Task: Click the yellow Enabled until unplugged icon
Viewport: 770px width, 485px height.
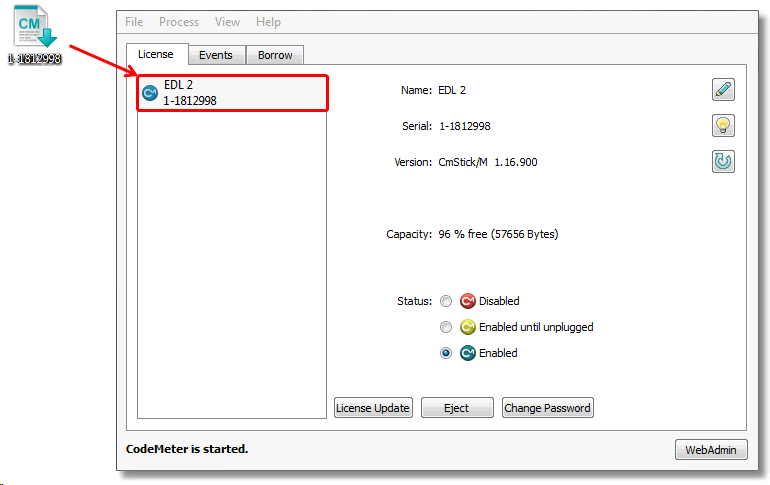Action: point(468,327)
